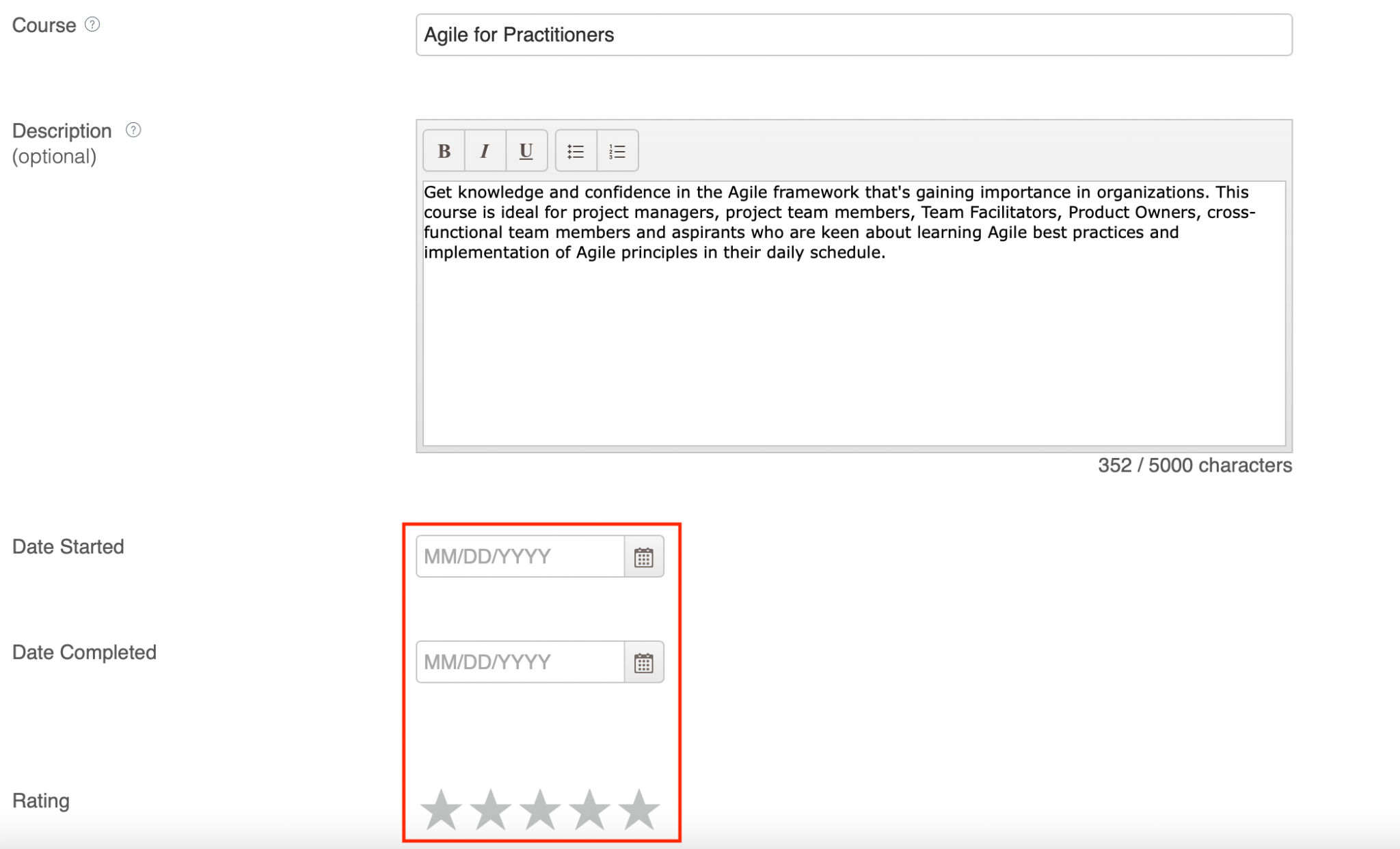
Task: Click the Description help question icon
Action: (133, 130)
